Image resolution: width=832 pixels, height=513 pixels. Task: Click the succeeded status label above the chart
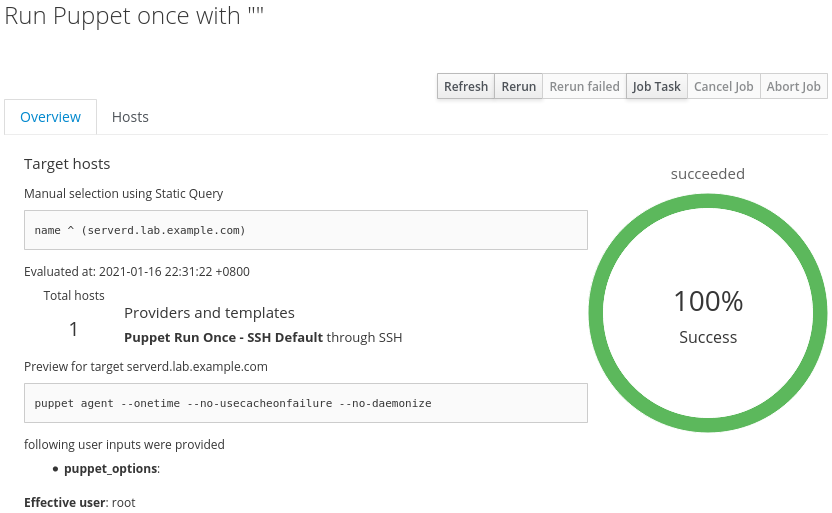click(707, 174)
